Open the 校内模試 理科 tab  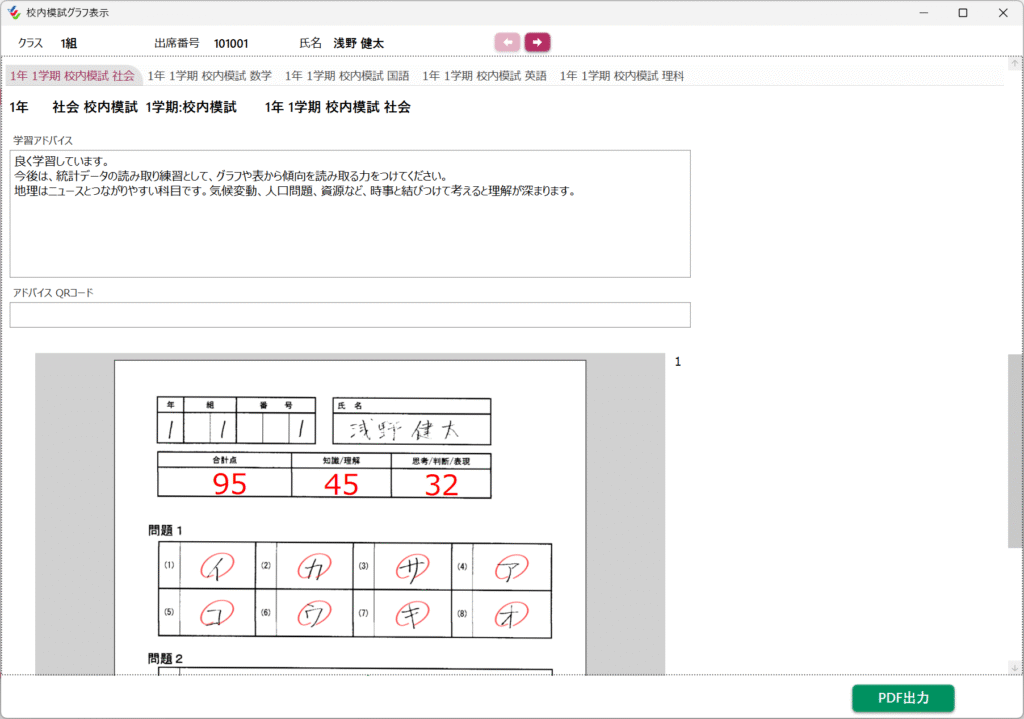pos(621,76)
